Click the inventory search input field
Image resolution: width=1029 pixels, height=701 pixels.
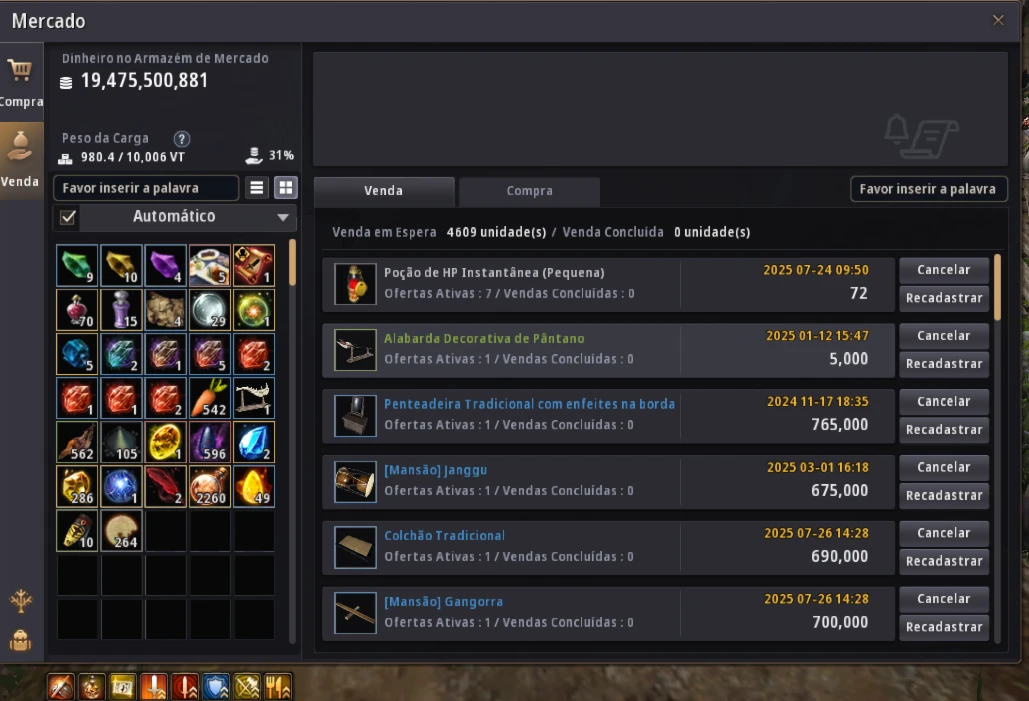point(146,188)
